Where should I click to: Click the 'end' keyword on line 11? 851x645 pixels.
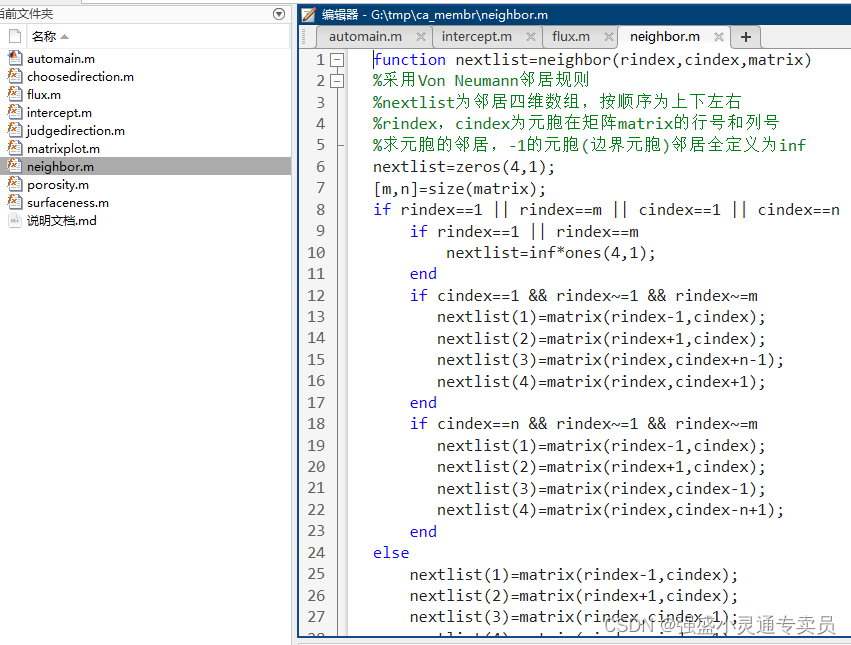(423, 274)
